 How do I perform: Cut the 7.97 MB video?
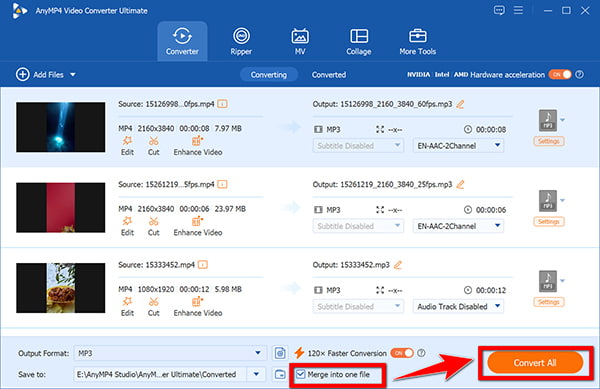click(153, 146)
